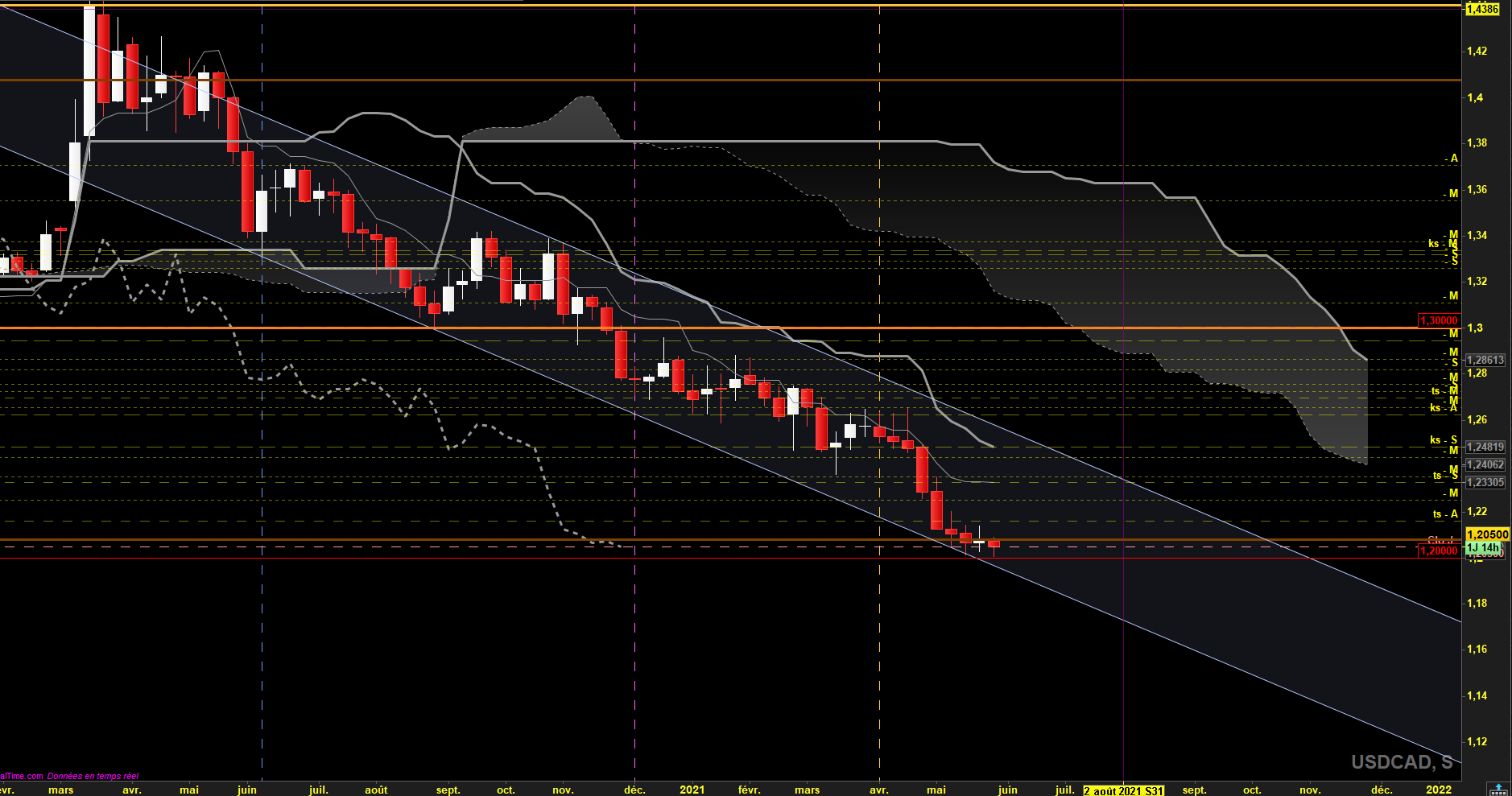Image resolution: width=1512 pixels, height=796 pixels.
Task: Click the 2022 year marker on time axis
Action: click(1439, 790)
